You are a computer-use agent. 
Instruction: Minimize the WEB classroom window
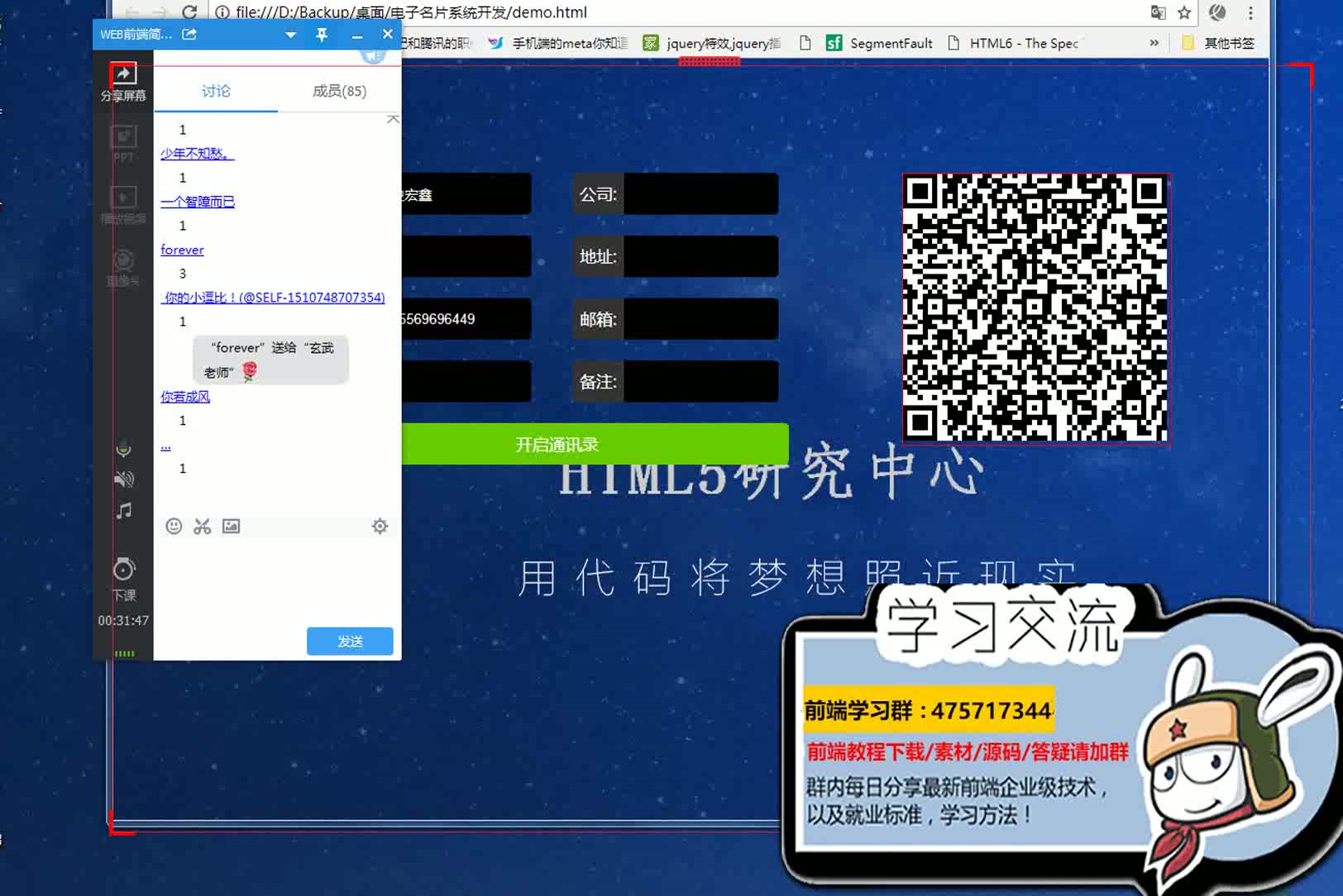point(356,35)
